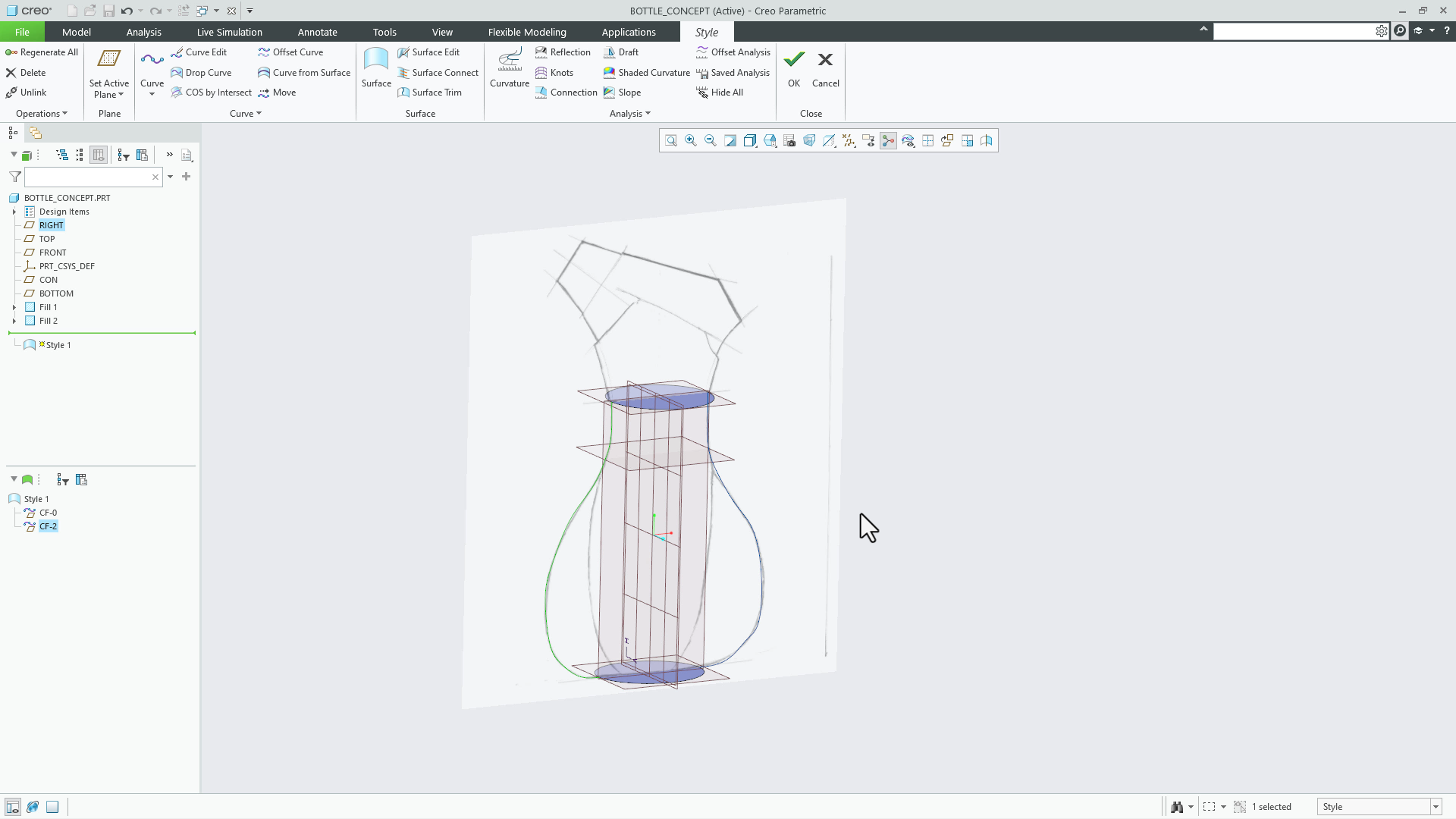This screenshot has height=819, width=1456.
Task: Toggle the datum display filters icon
Action: click(849, 141)
